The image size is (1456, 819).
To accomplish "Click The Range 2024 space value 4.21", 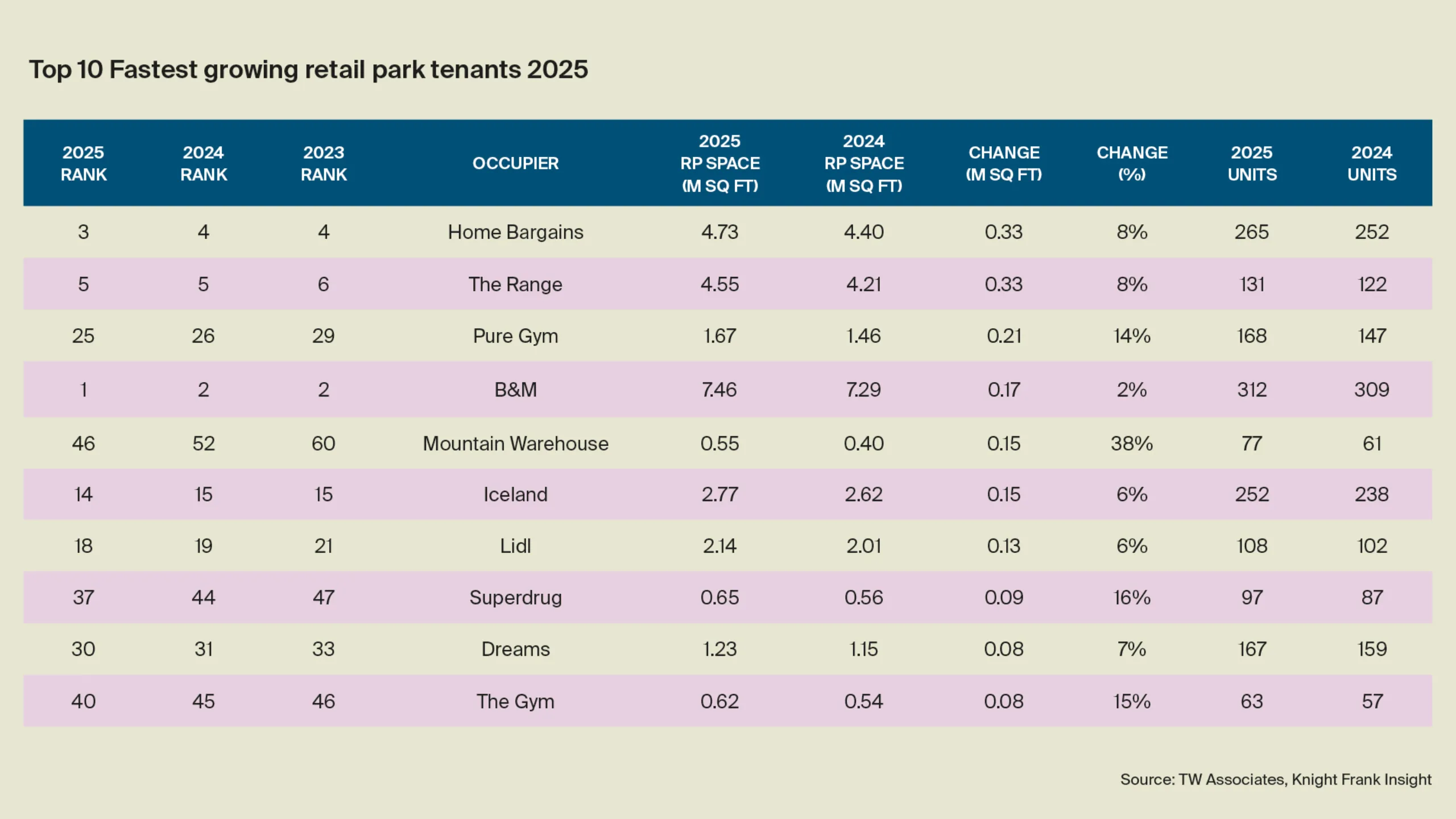I will point(864,284).
